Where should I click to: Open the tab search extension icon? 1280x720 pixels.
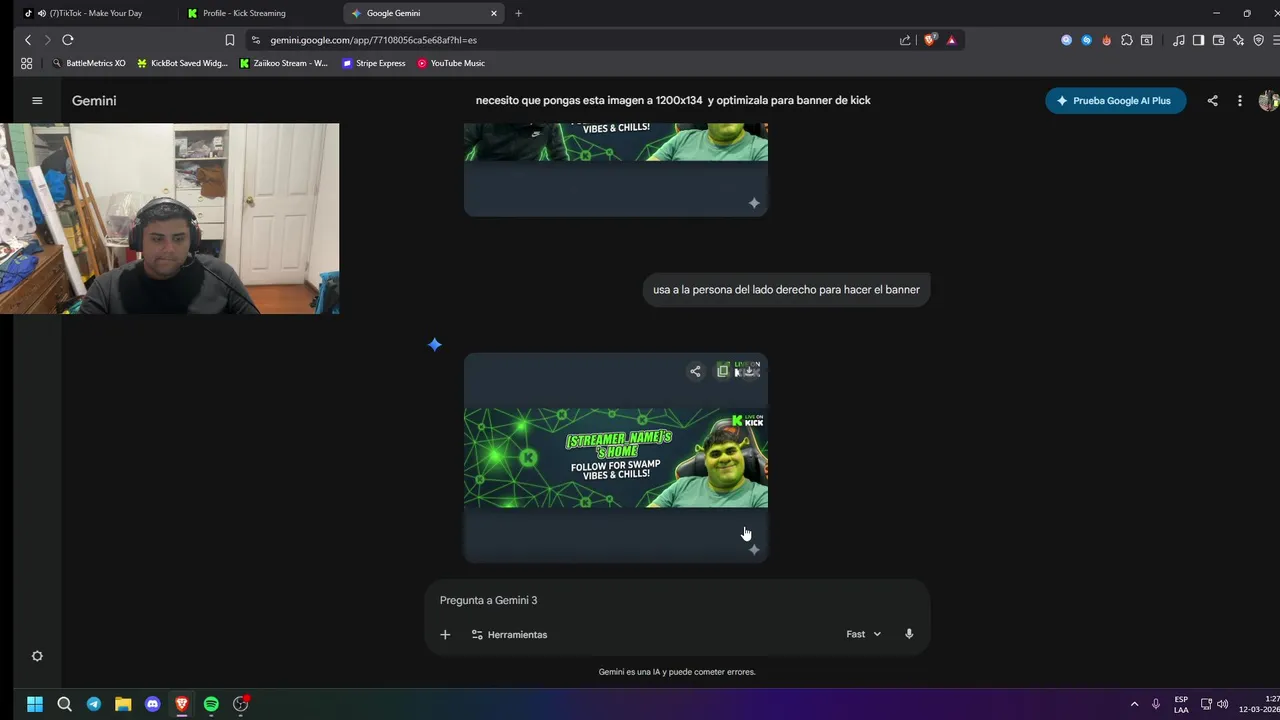point(1146,40)
